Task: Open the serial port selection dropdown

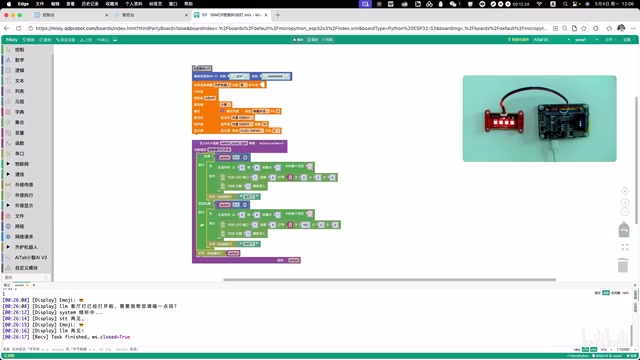Action: (x=586, y=40)
